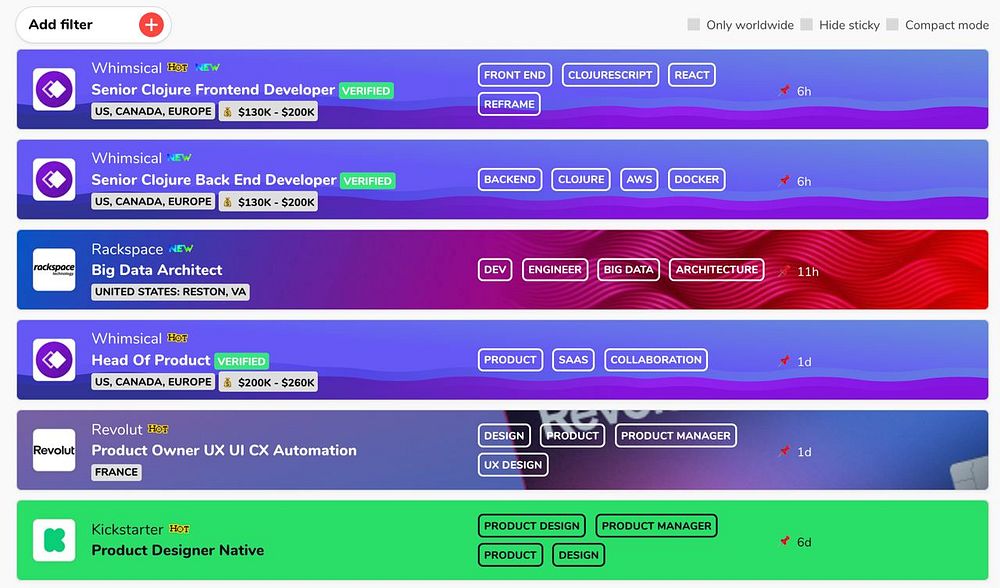
Task: Select PRODUCT MANAGER tag on Kickstarter row
Action: (657, 526)
